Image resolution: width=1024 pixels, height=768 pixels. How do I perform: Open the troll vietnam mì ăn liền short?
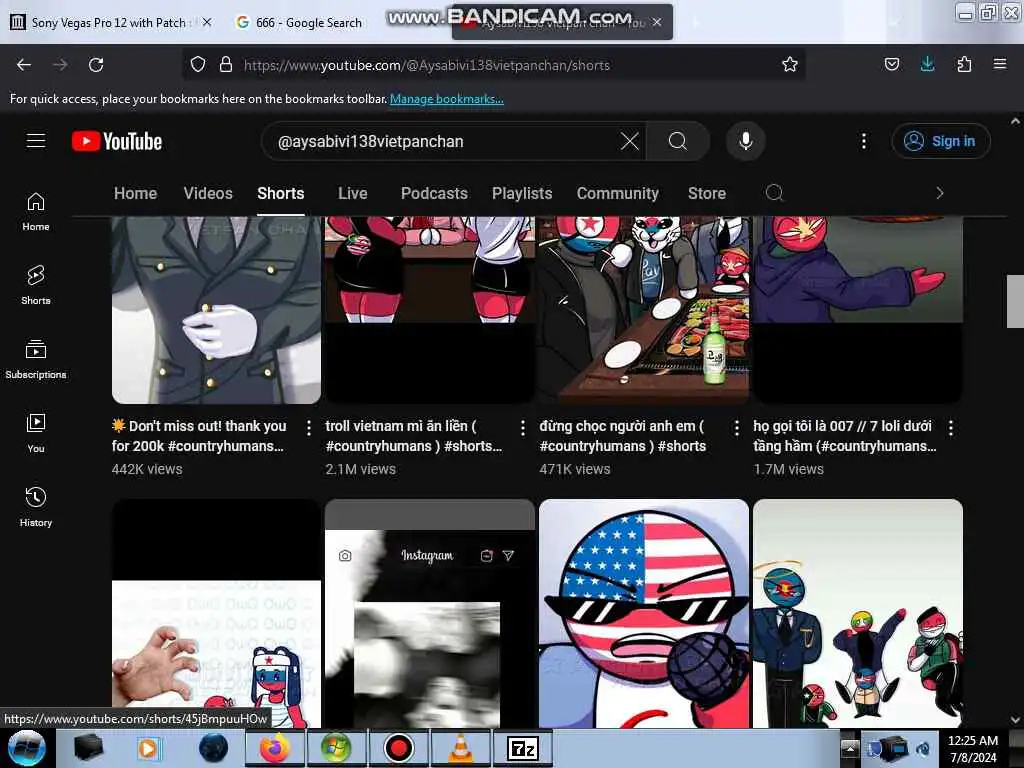(x=430, y=310)
